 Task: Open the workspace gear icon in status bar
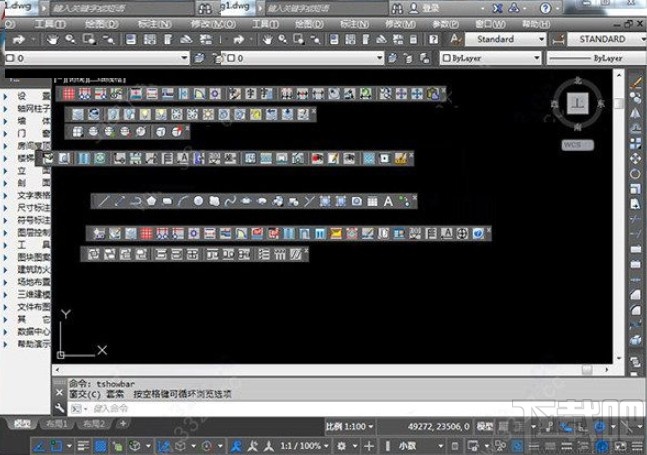(x=341, y=446)
